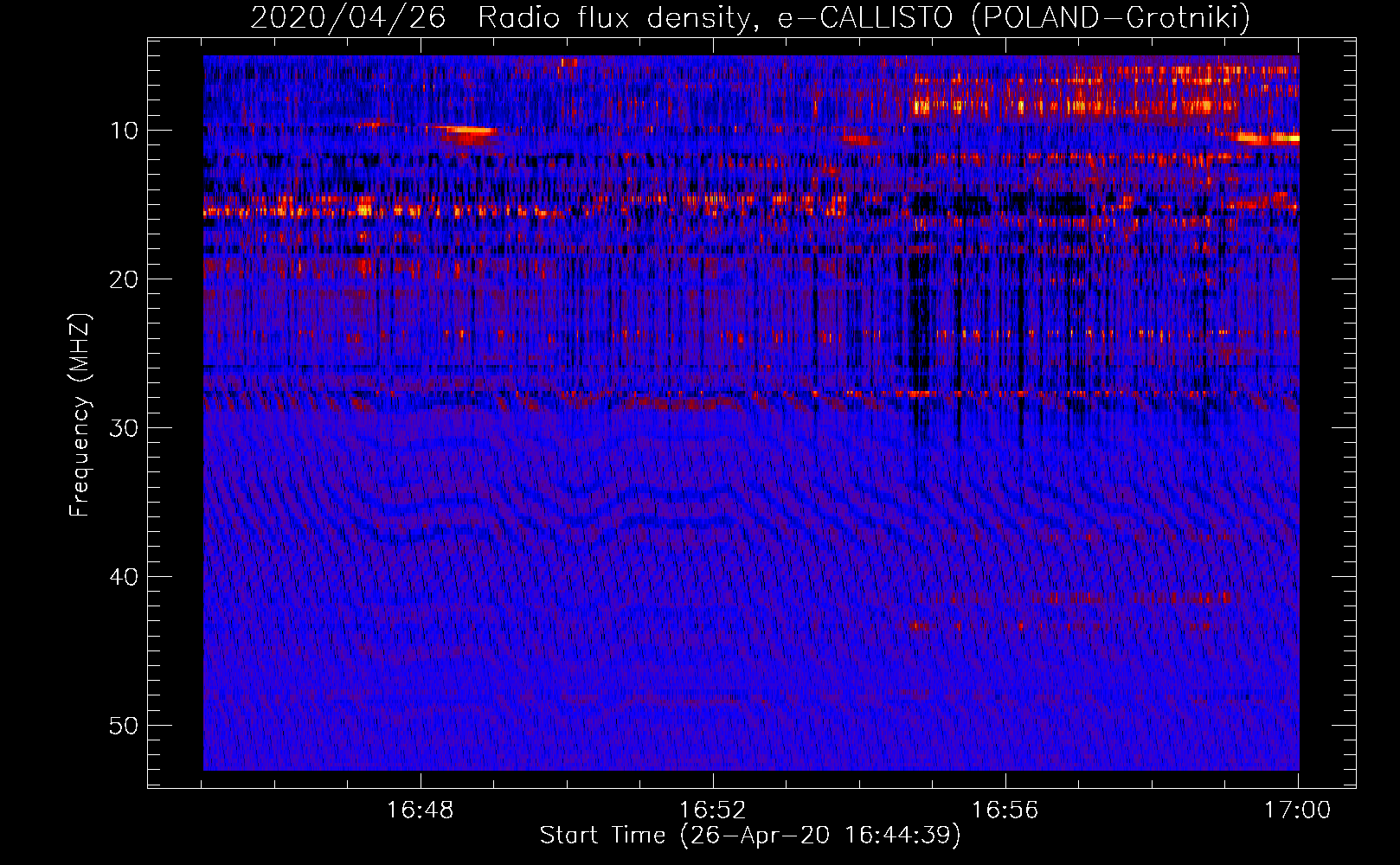Click the 10 frequency tick label
This screenshot has height=865, width=1400.
tap(124, 131)
